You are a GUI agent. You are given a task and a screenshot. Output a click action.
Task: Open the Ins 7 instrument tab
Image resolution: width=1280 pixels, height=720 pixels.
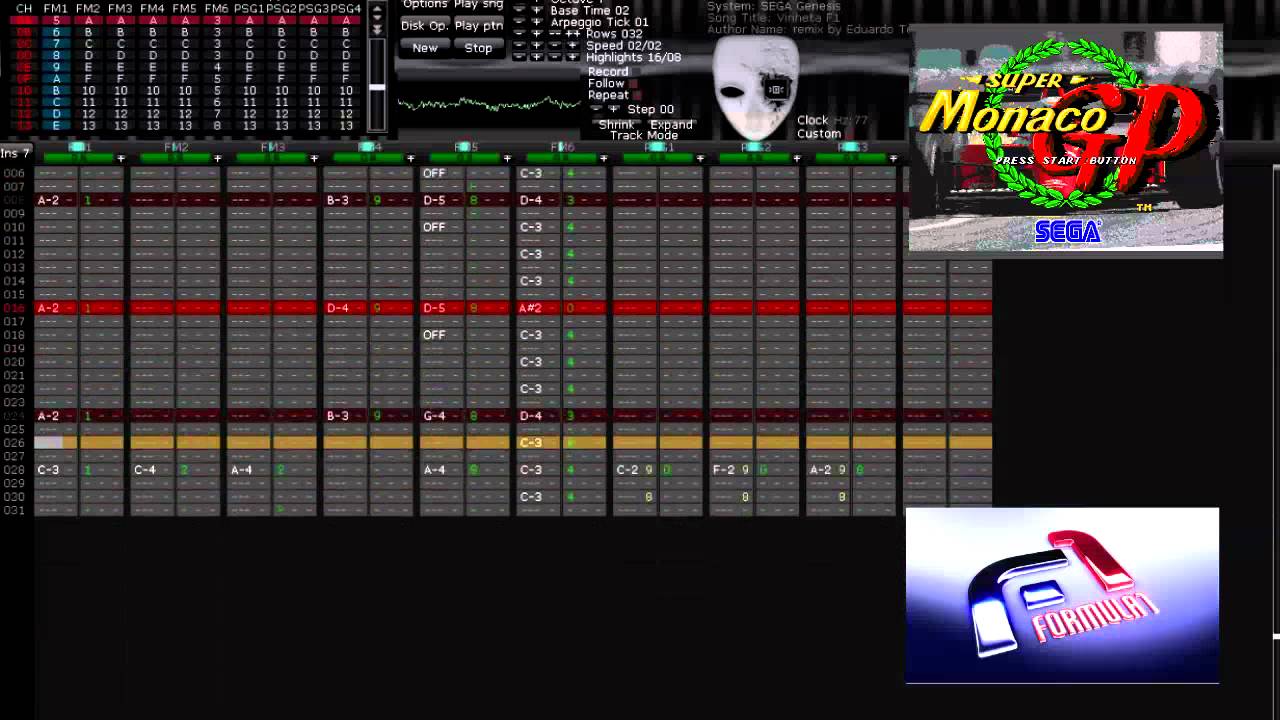coord(16,153)
